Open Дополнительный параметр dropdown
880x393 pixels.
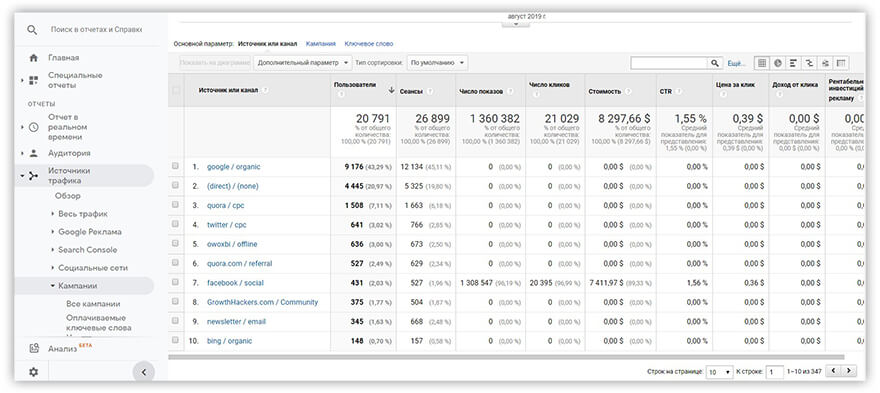click(x=302, y=63)
